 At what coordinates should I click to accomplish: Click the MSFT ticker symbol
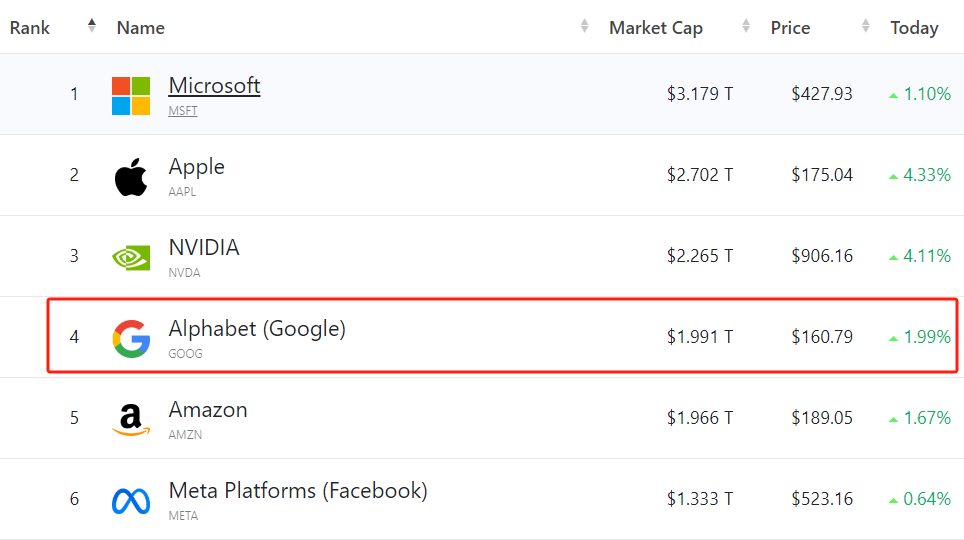(x=183, y=111)
